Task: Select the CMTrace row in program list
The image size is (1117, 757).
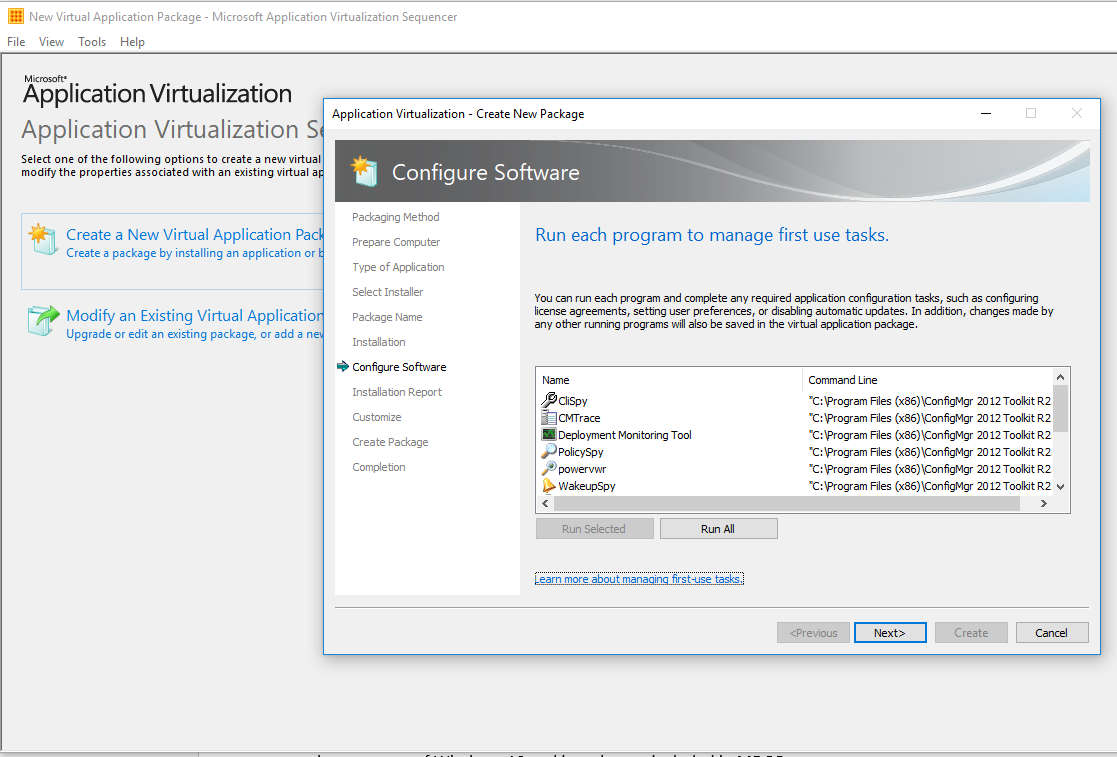Action: click(796, 417)
